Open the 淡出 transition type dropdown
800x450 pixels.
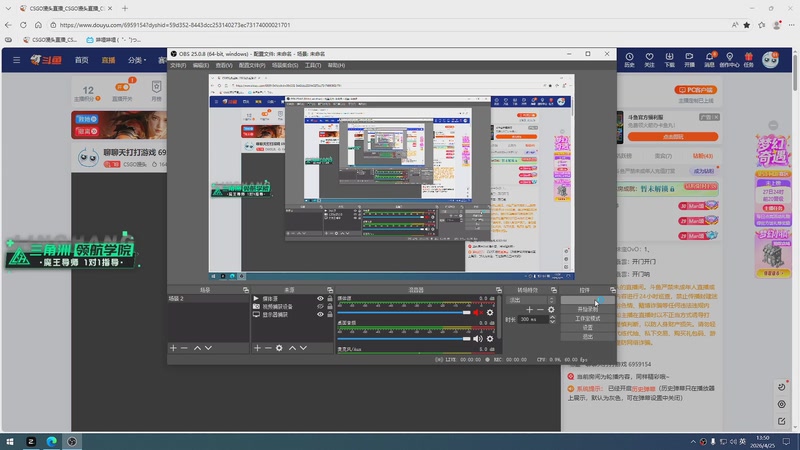coord(531,300)
